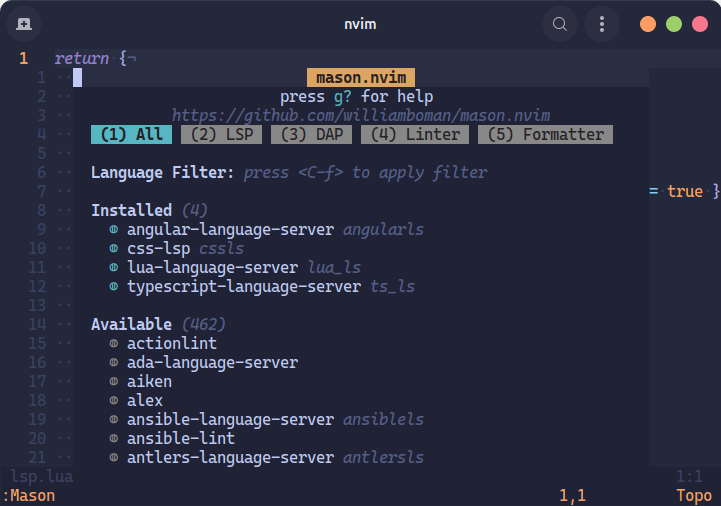Click the 'return' keyword in line 1

pos(82,58)
